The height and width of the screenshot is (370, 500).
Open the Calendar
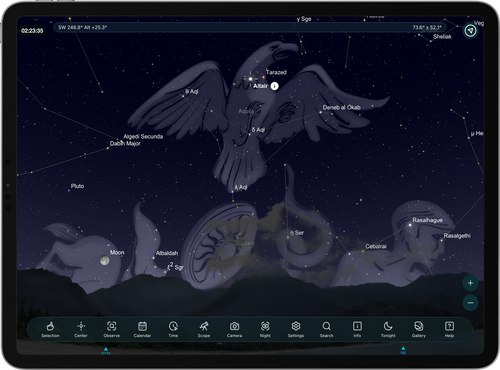tap(142, 329)
